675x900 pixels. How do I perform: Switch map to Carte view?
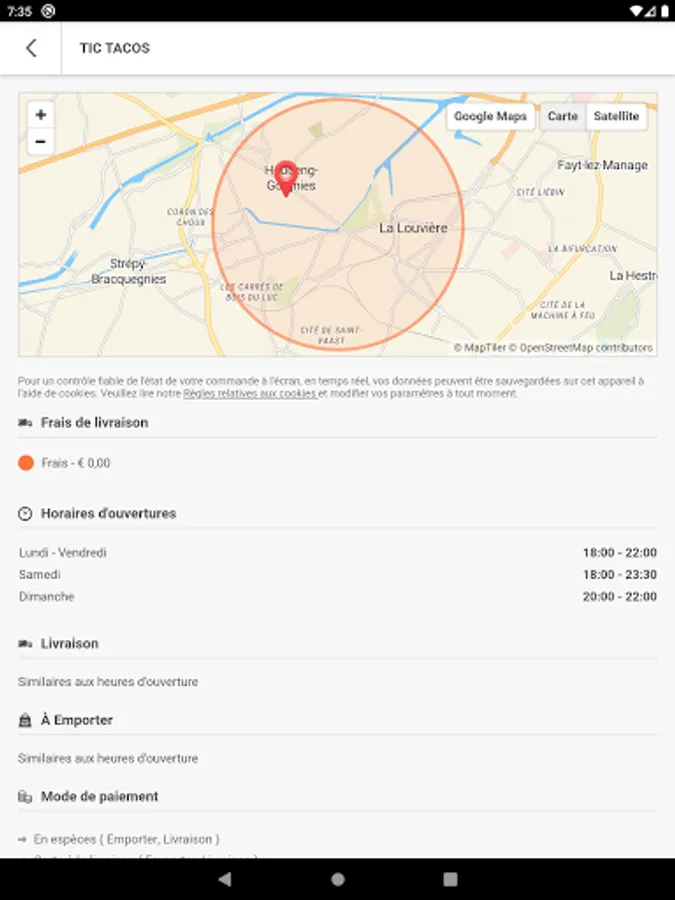[562, 117]
